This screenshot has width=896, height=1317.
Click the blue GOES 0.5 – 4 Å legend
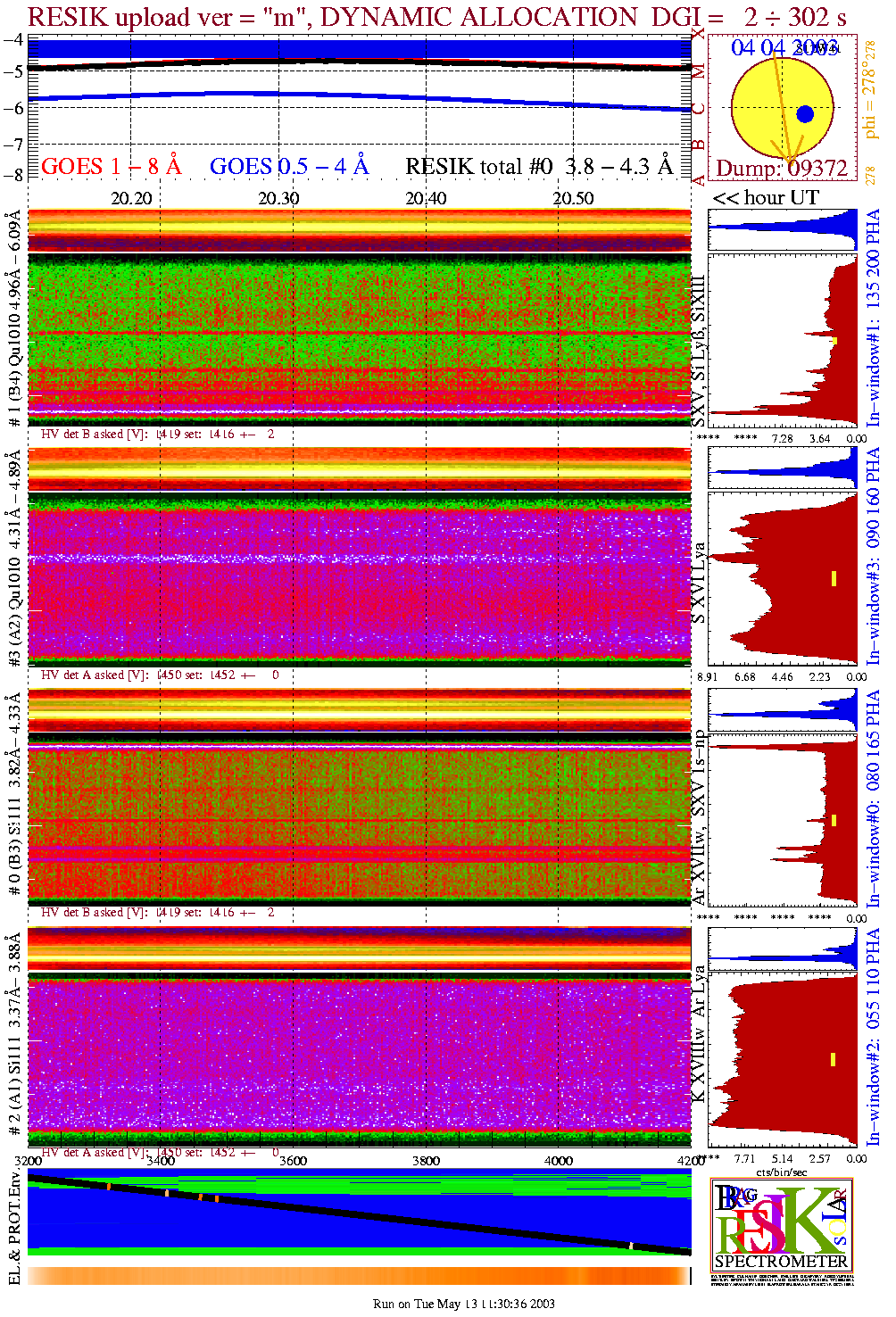click(x=288, y=167)
